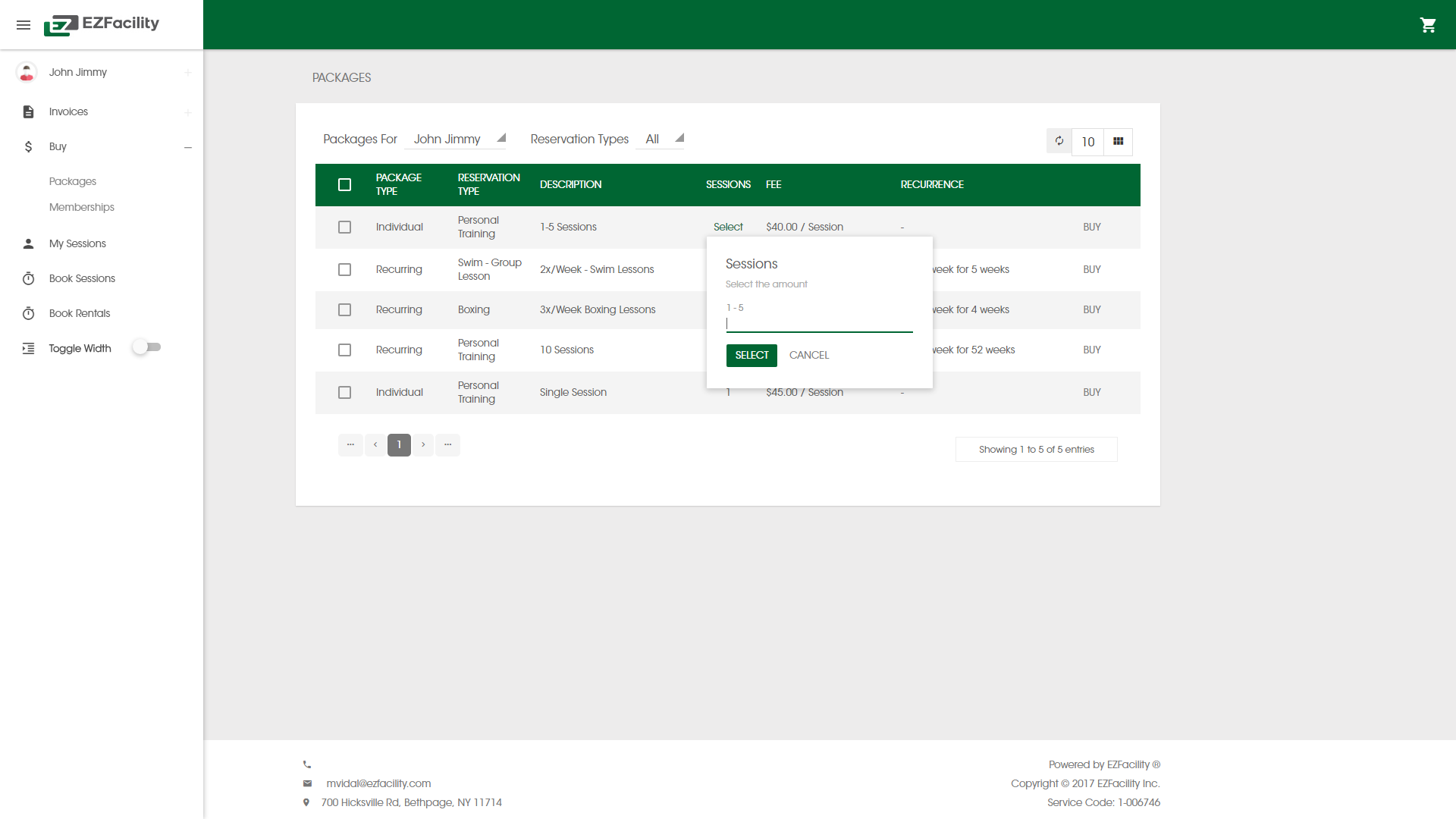Click the sessions amount input field
Image resolution: width=1456 pixels, height=819 pixels.
(x=819, y=324)
